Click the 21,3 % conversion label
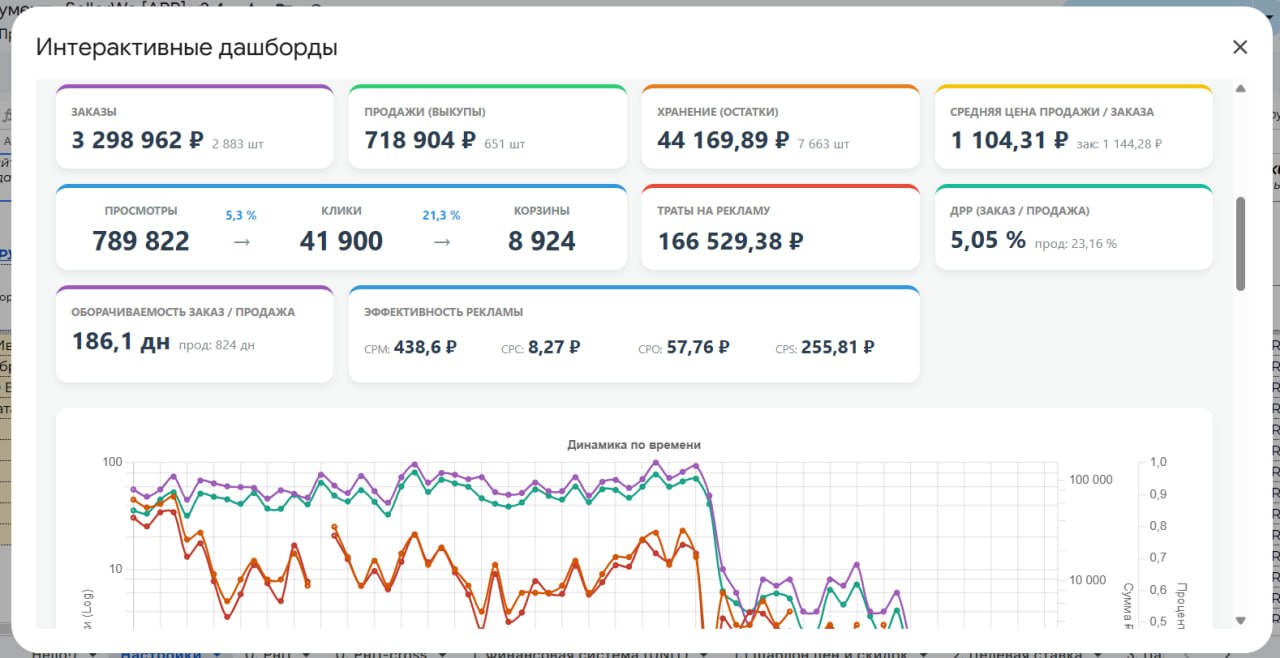Image resolution: width=1280 pixels, height=658 pixels. (x=441, y=215)
